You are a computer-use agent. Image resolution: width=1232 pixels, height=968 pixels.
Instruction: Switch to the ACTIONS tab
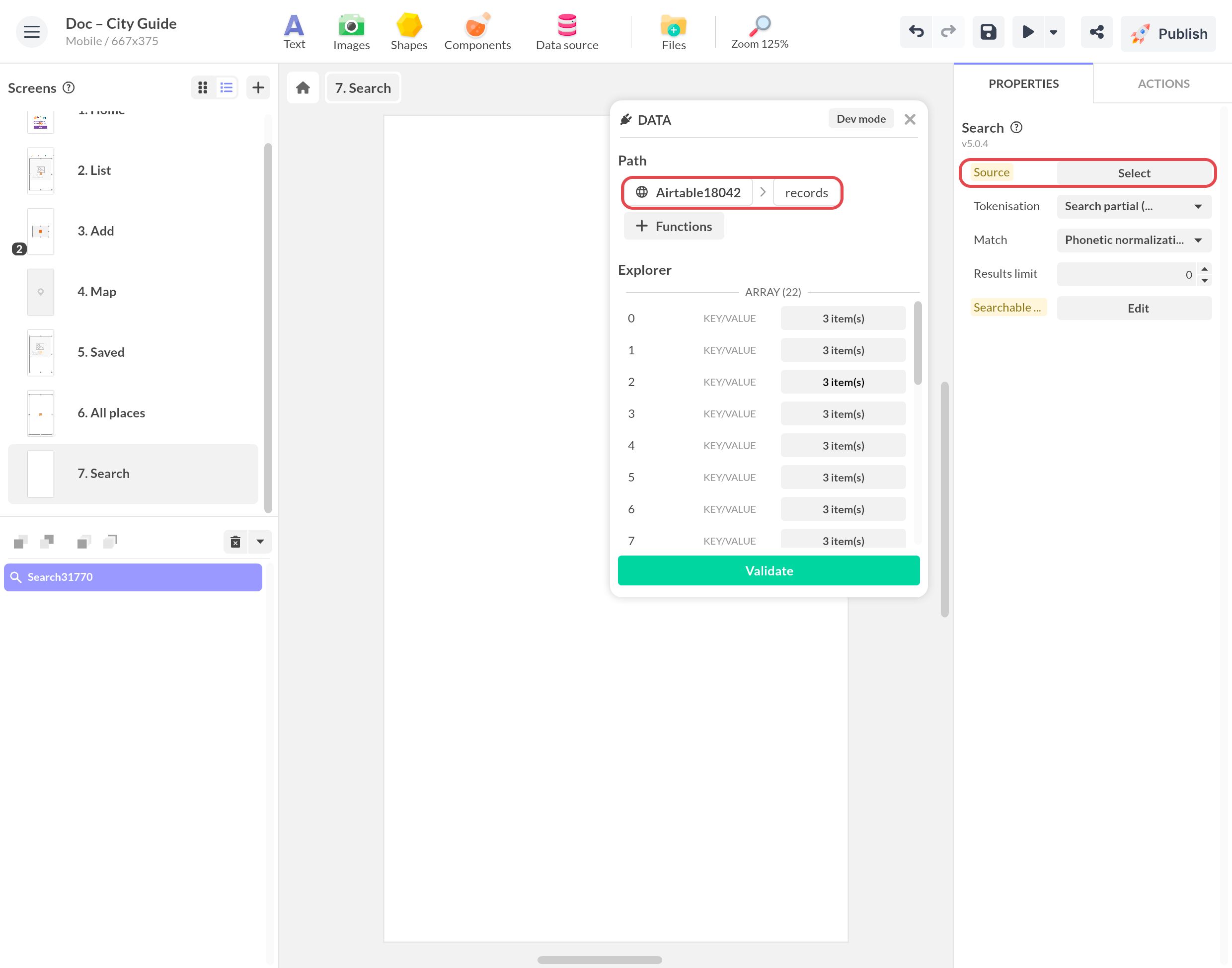tap(1163, 84)
